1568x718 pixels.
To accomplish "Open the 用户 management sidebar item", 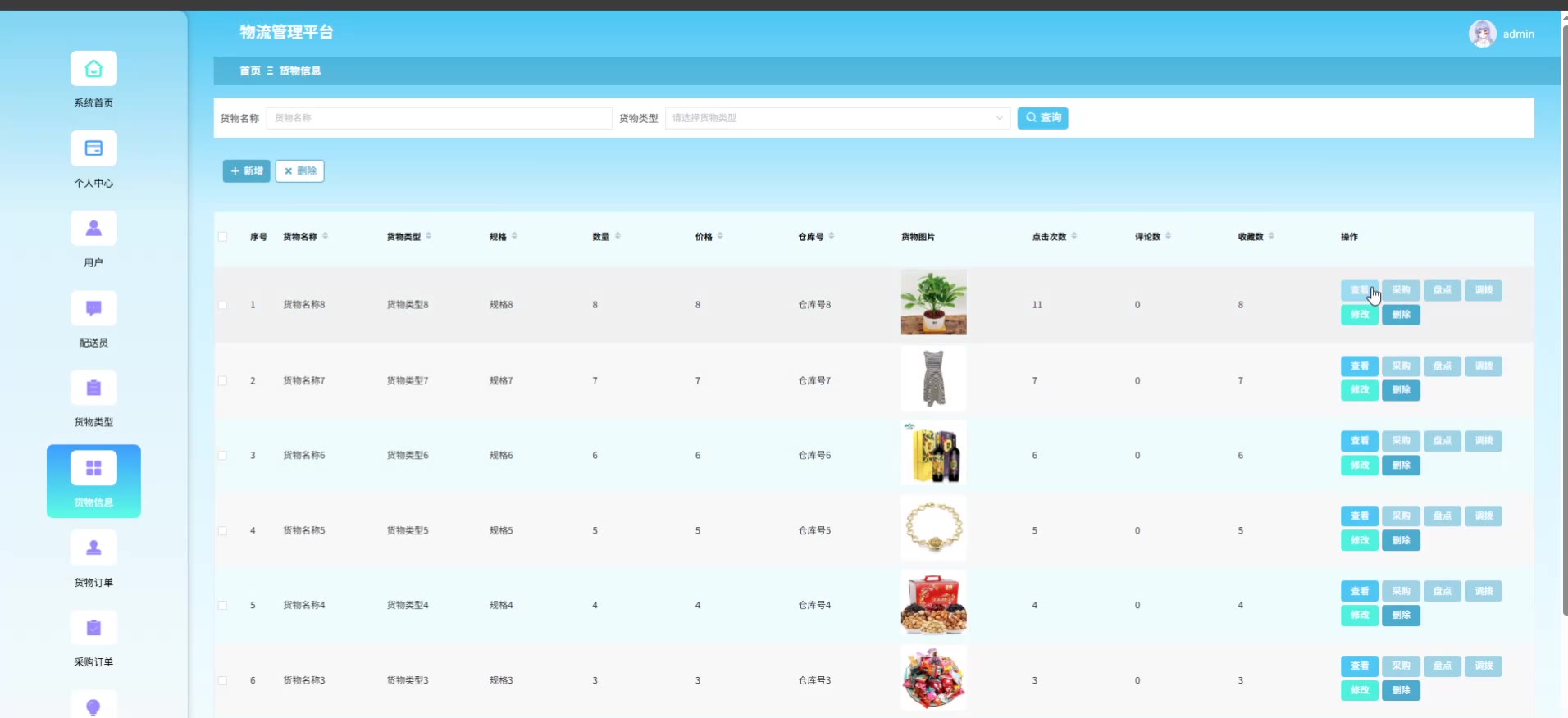I will [93, 239].
